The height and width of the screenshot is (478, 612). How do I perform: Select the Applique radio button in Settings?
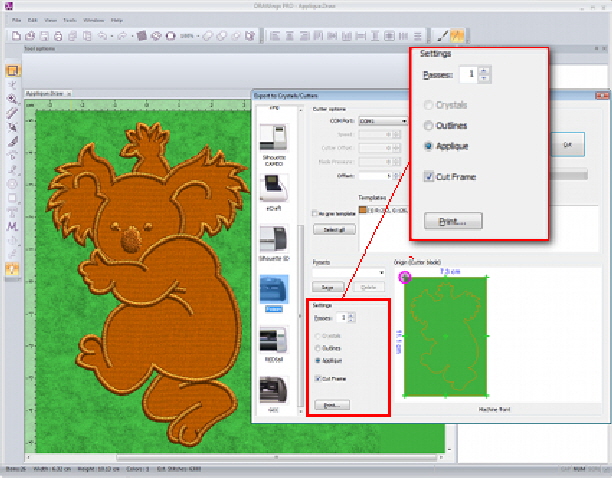318,361
